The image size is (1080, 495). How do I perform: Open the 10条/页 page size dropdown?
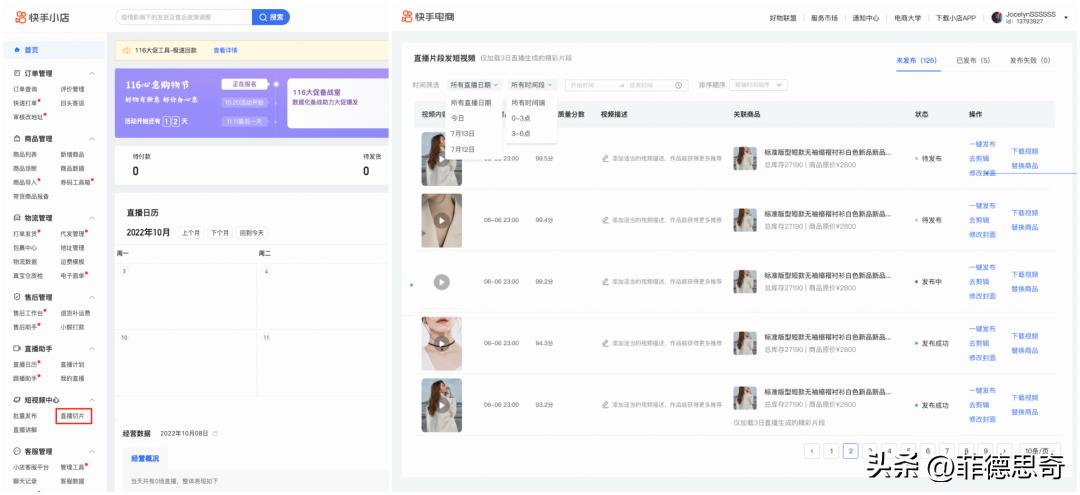(x=1040, y=451)
